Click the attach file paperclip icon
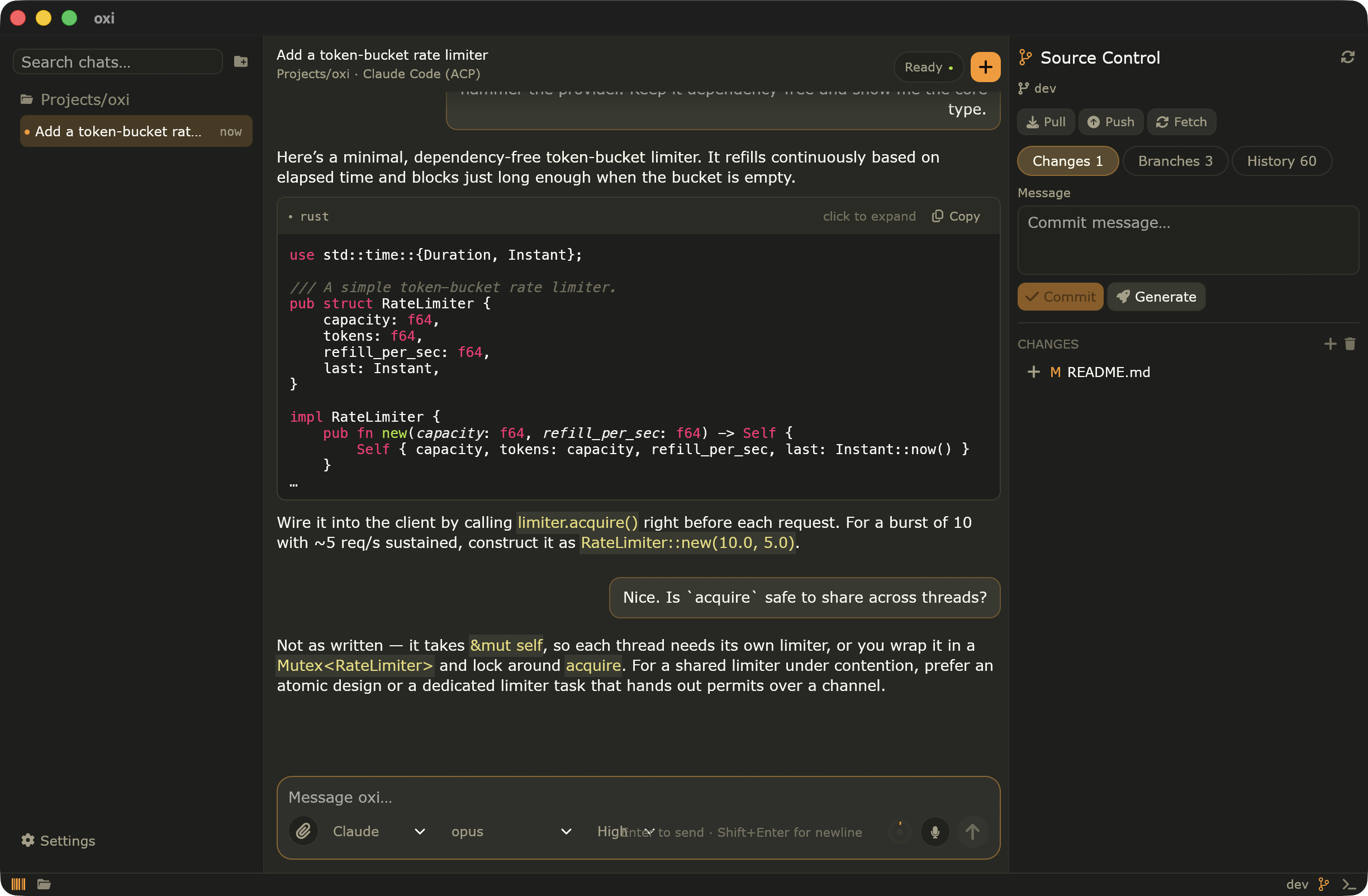The image size is (1368, 896). tap(303, 831)
